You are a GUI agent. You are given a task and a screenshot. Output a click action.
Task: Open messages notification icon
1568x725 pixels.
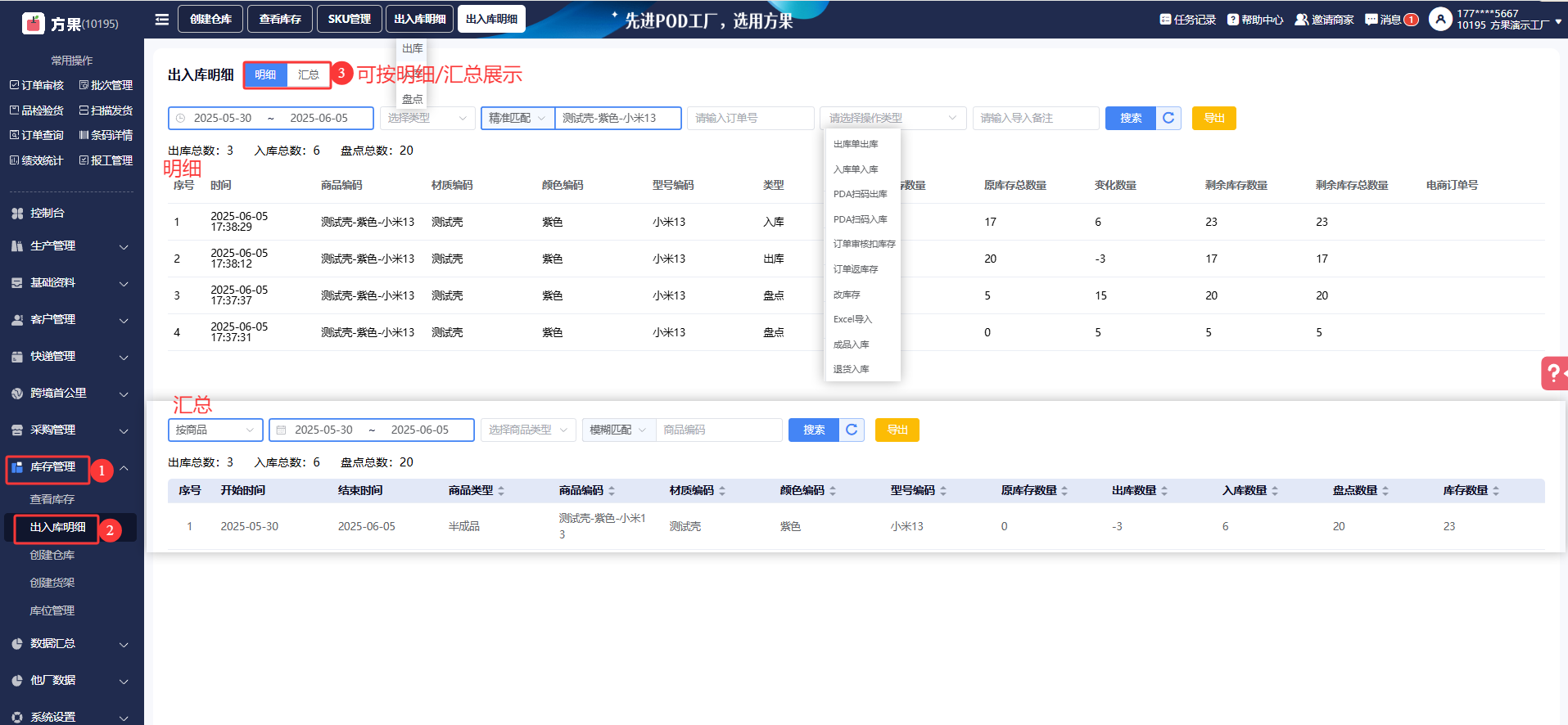pos(1371,20)
